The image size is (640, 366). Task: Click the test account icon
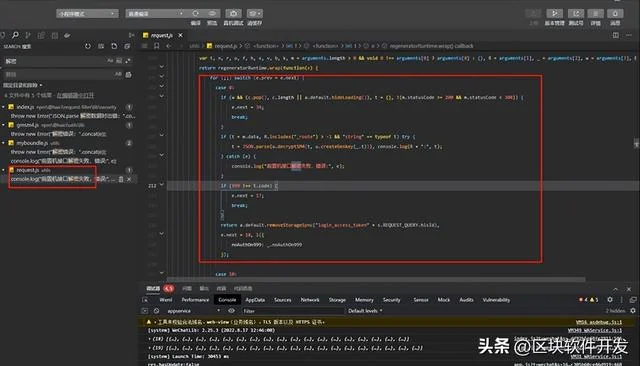pyautogui.click(x=576, y=13)
